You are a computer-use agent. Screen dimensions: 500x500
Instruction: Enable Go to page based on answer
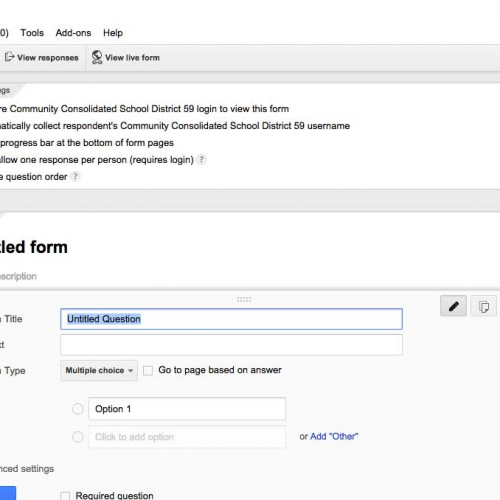pyautogui.click(x=148, y=370)
